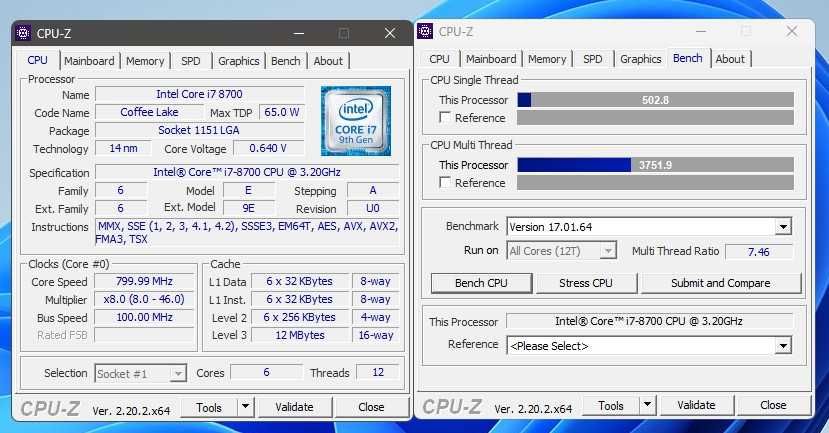Click single thread This Processor bar 502.8
The width and height of the screenshot is (829, 433).
tap(656, 100)
